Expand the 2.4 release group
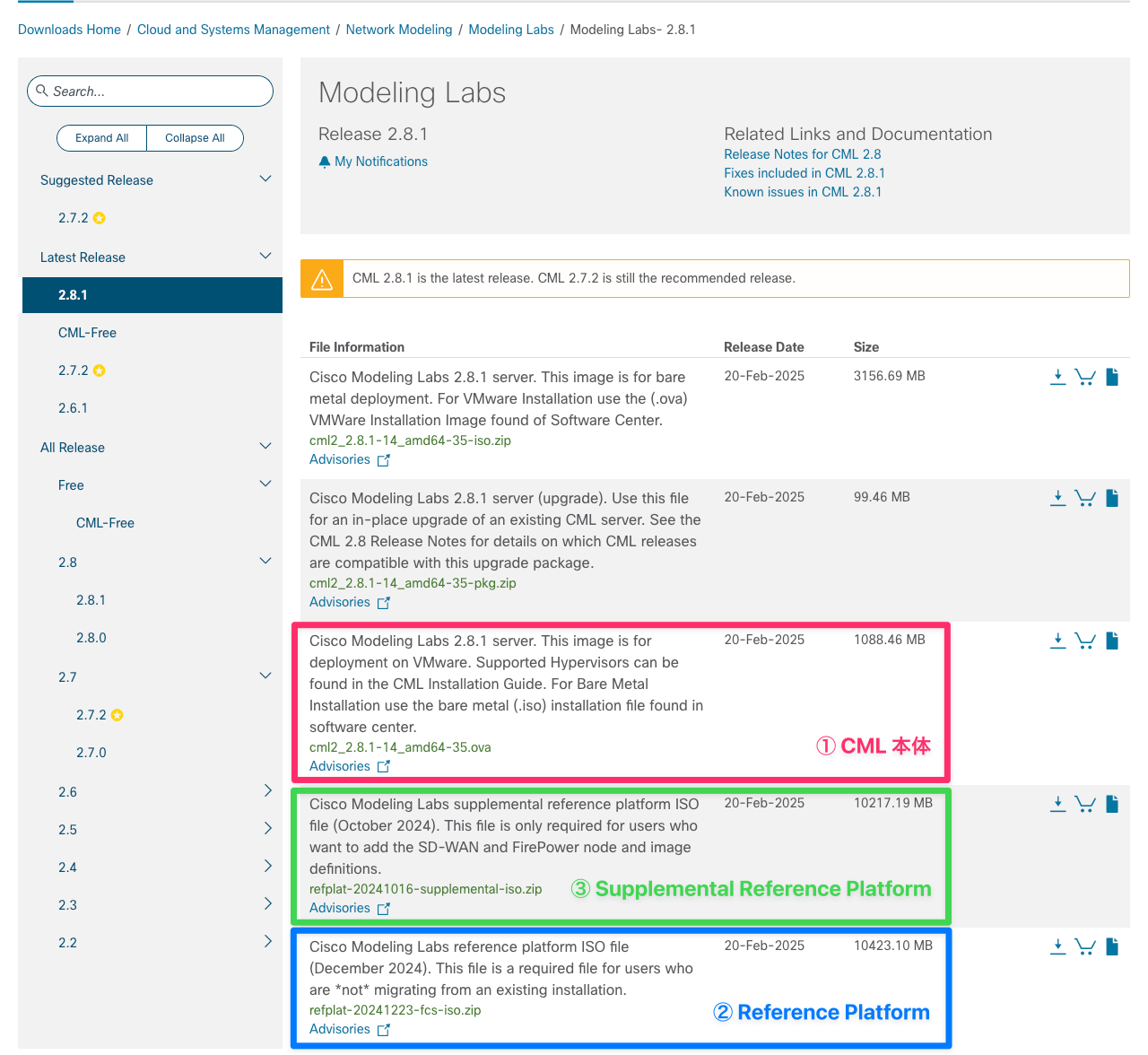Screen dimensions: 1148x1055 267,866
